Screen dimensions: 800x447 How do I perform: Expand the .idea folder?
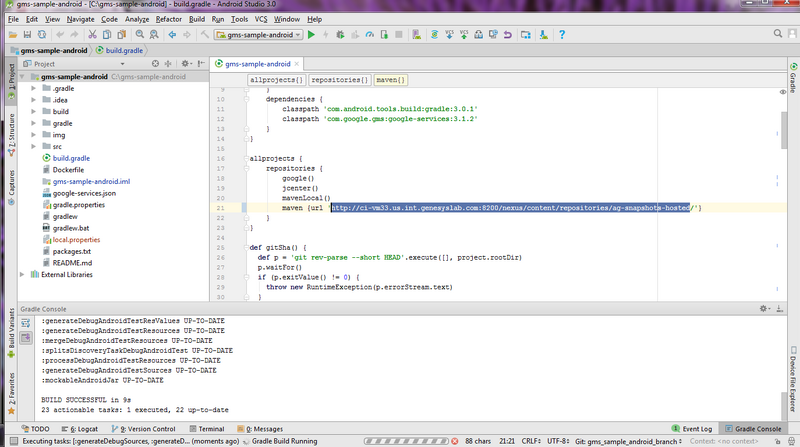[x=34, y=100]
